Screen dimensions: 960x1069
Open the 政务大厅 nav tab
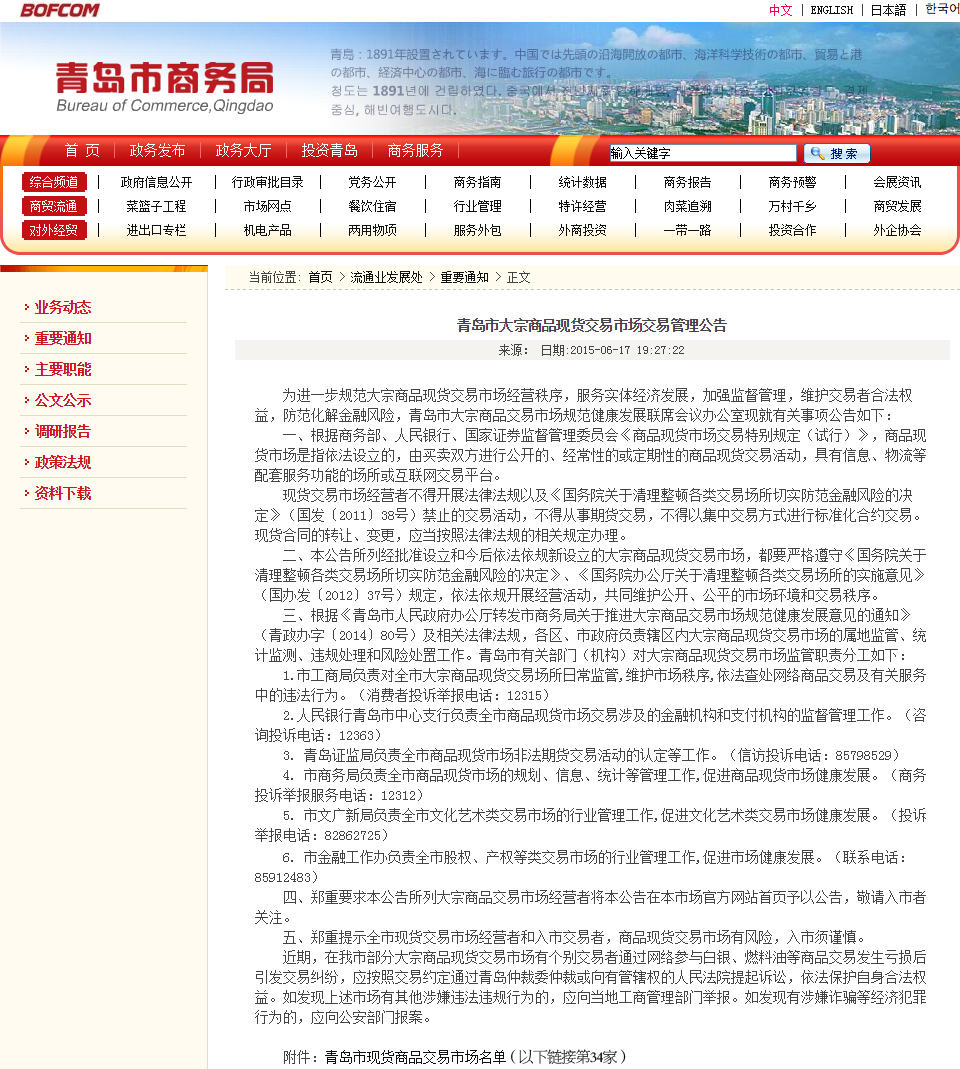tap(243, 151)
